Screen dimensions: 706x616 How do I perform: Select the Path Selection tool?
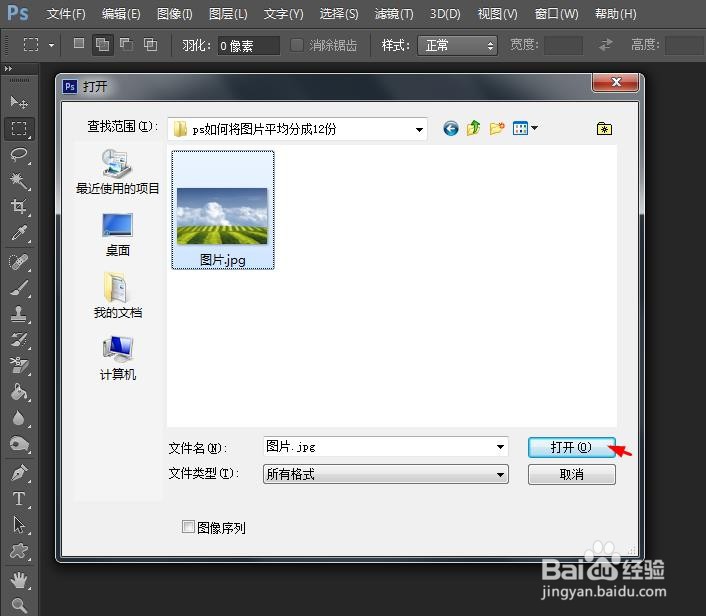18,525
